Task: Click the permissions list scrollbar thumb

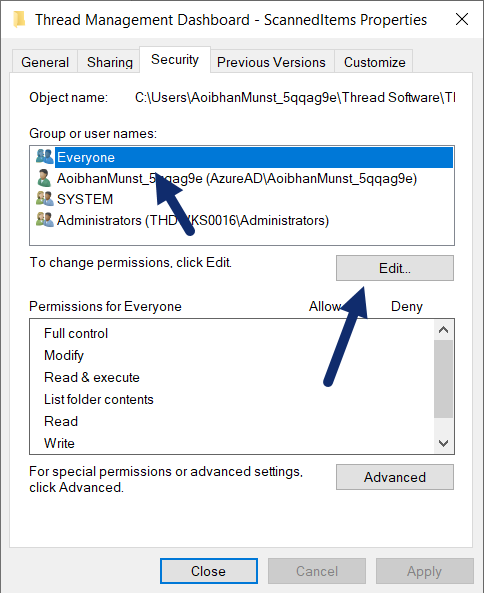Action: pyautogui.click(x=444, y=379)
